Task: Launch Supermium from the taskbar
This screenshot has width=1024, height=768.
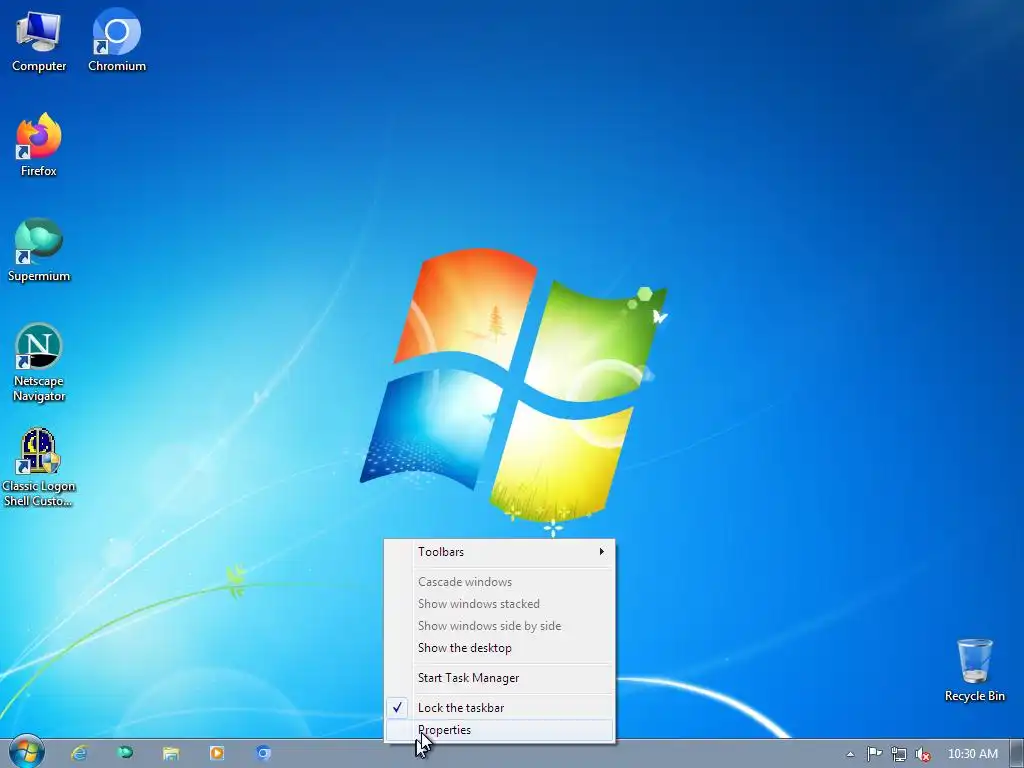Action: pos(125,753)
